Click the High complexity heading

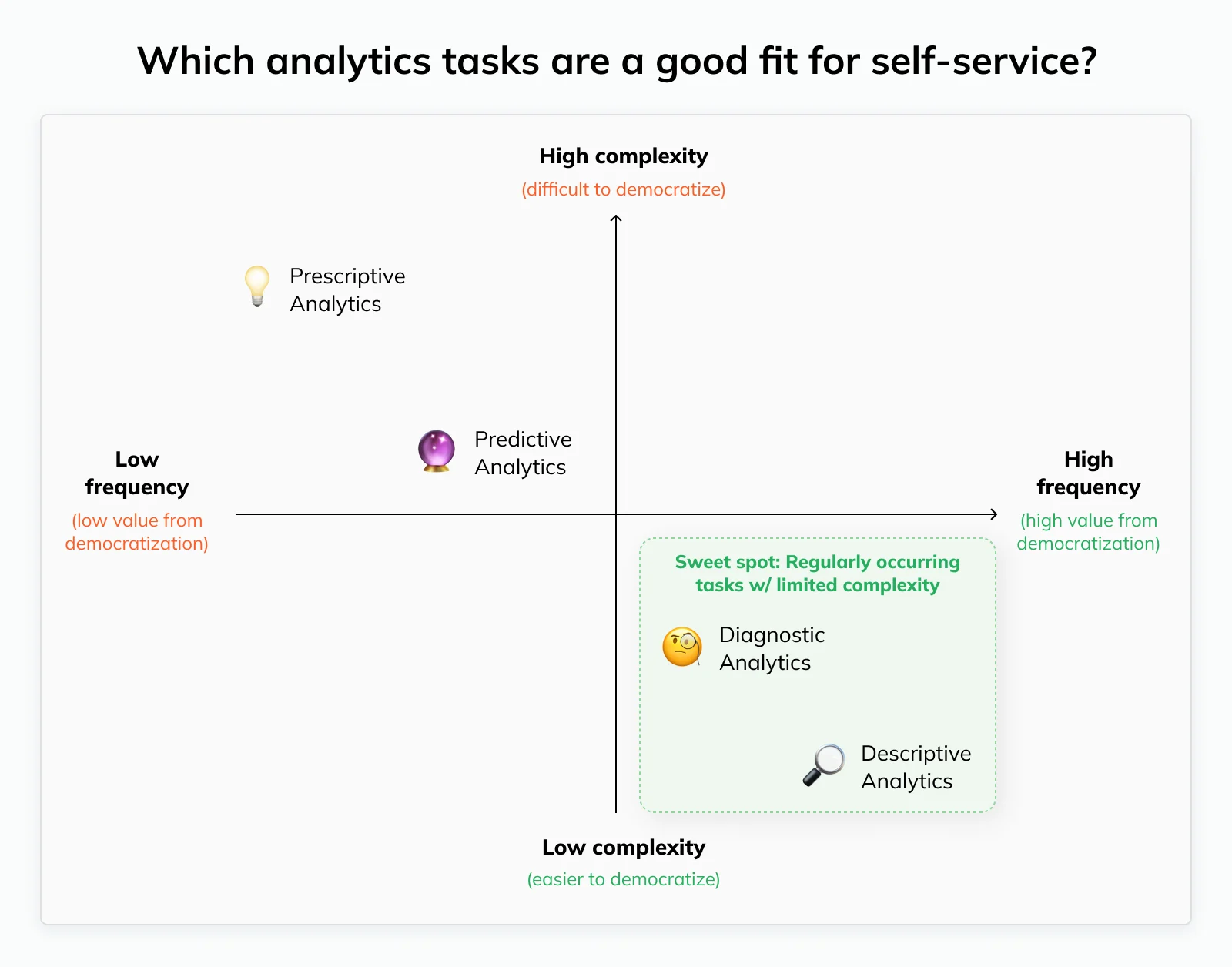624,156
